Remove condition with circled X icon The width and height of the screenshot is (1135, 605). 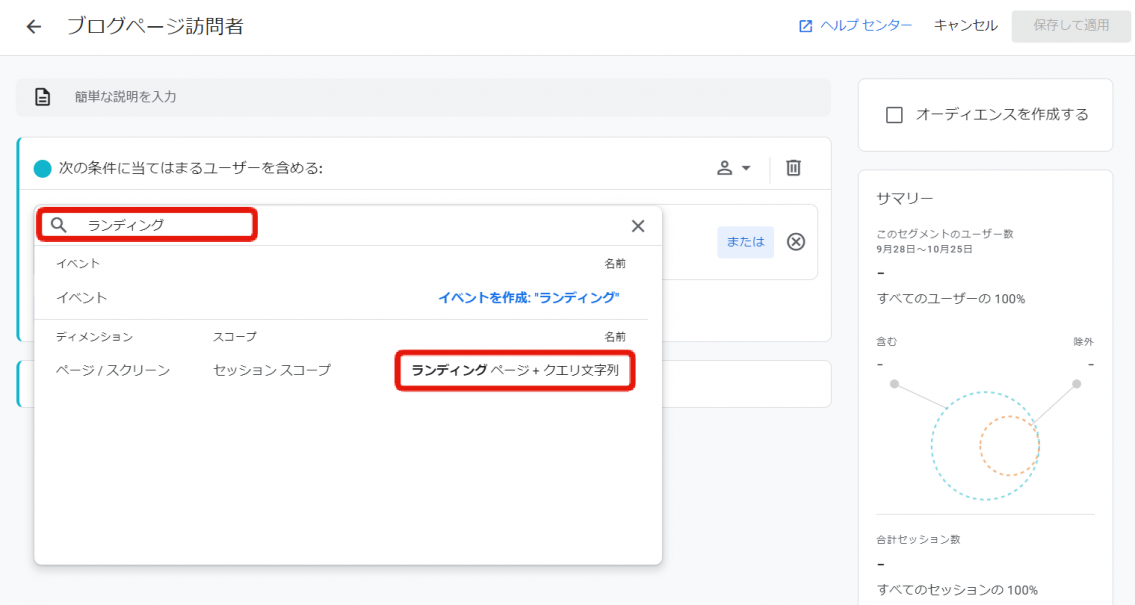tap(796, 242)
